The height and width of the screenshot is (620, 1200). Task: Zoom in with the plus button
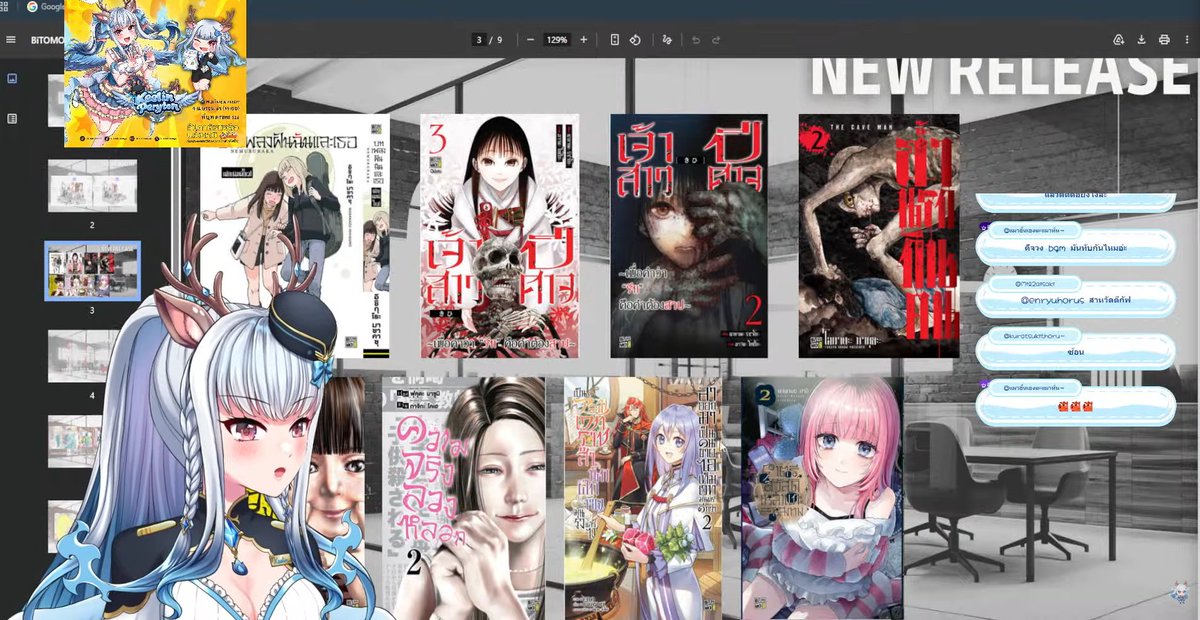coord(584,40)
